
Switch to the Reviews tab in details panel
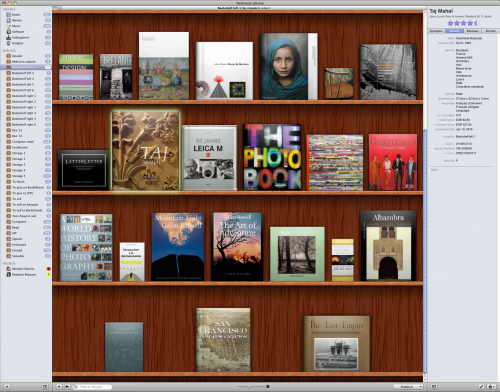coord(472,31)
